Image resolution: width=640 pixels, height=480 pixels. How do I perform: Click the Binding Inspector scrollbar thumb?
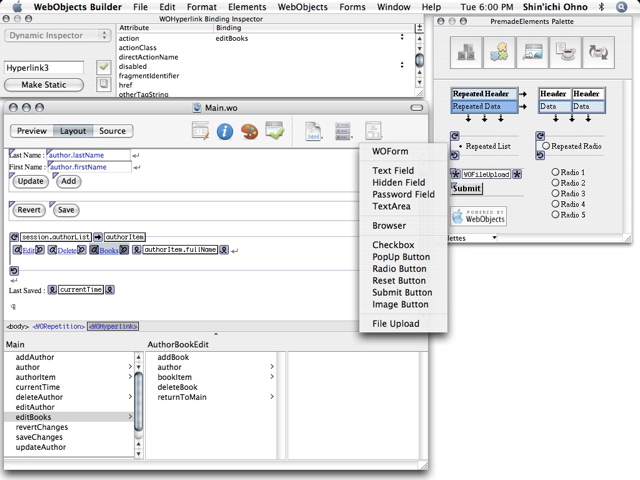tap(419, 60)
